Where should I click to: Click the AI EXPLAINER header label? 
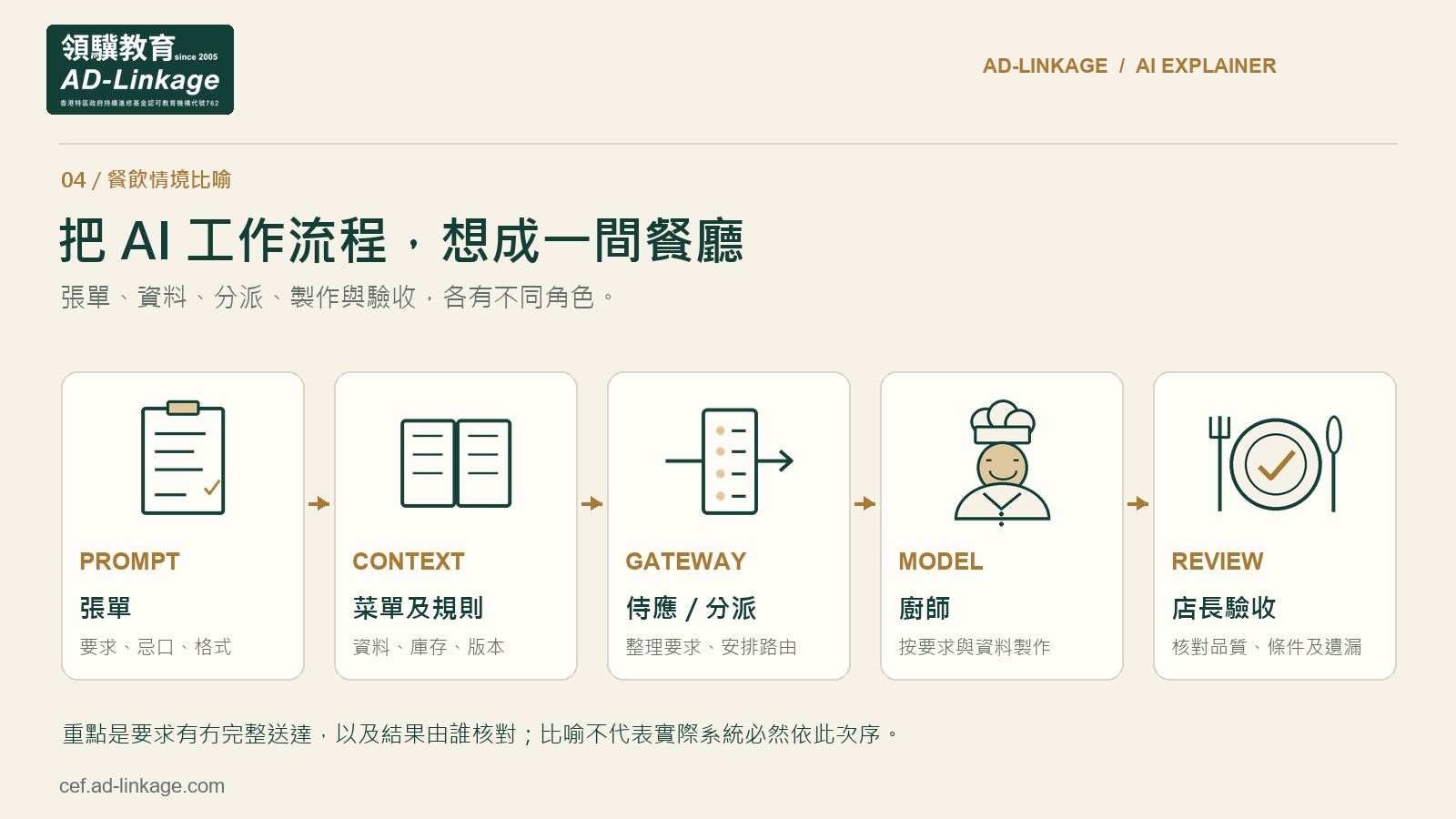(1206, 66)
